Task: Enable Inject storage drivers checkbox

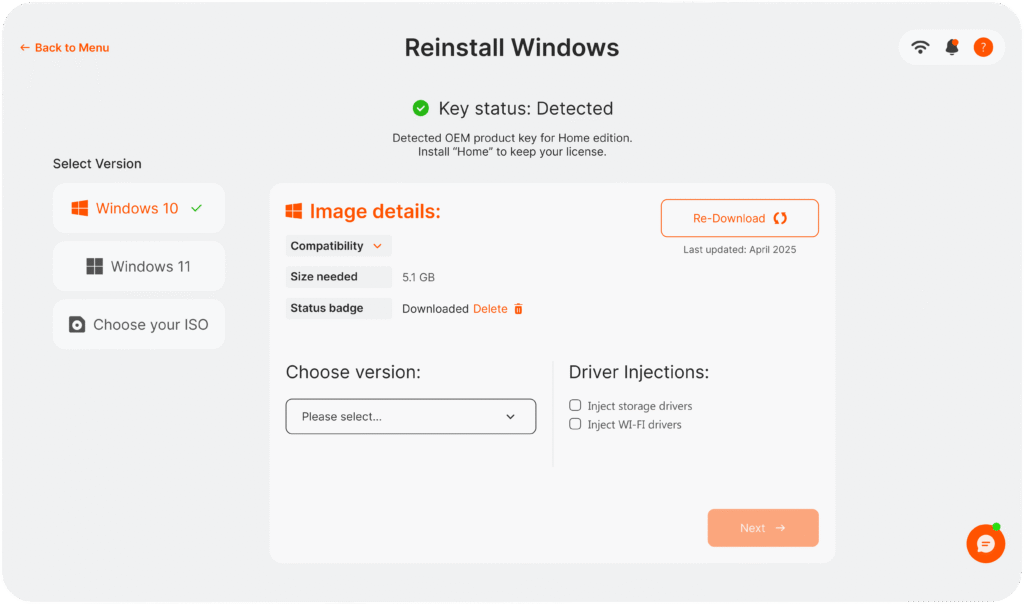Action: (x=575, y=405)
